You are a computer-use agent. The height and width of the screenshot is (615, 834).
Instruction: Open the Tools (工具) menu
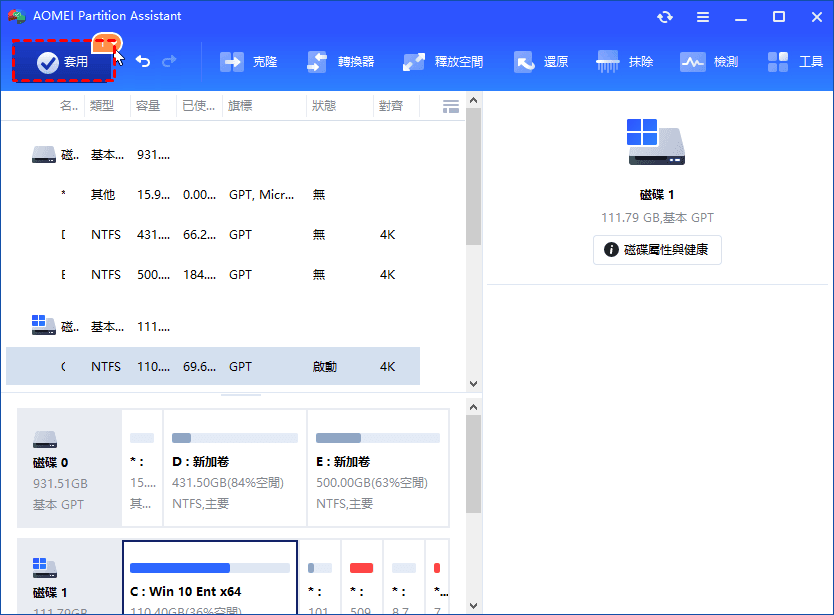coord(795,62)
